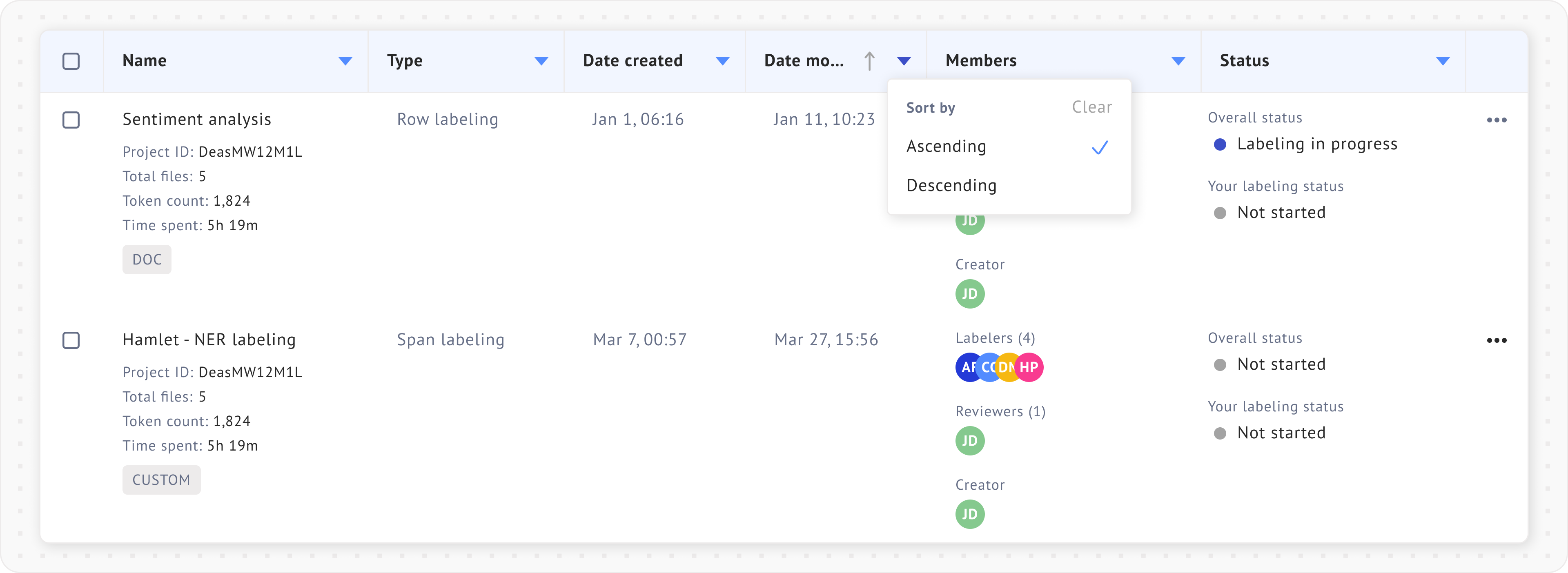Click the dark blue AF labeler avatar
The width and height of the screenshot is (1568, 573).
[x=966, y=367]
